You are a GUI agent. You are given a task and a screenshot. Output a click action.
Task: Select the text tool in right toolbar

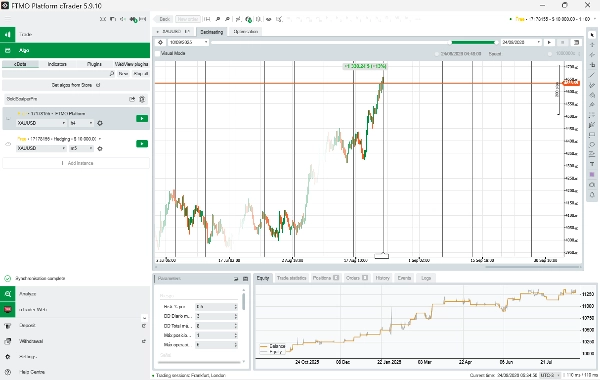click(x=592, y=165)
